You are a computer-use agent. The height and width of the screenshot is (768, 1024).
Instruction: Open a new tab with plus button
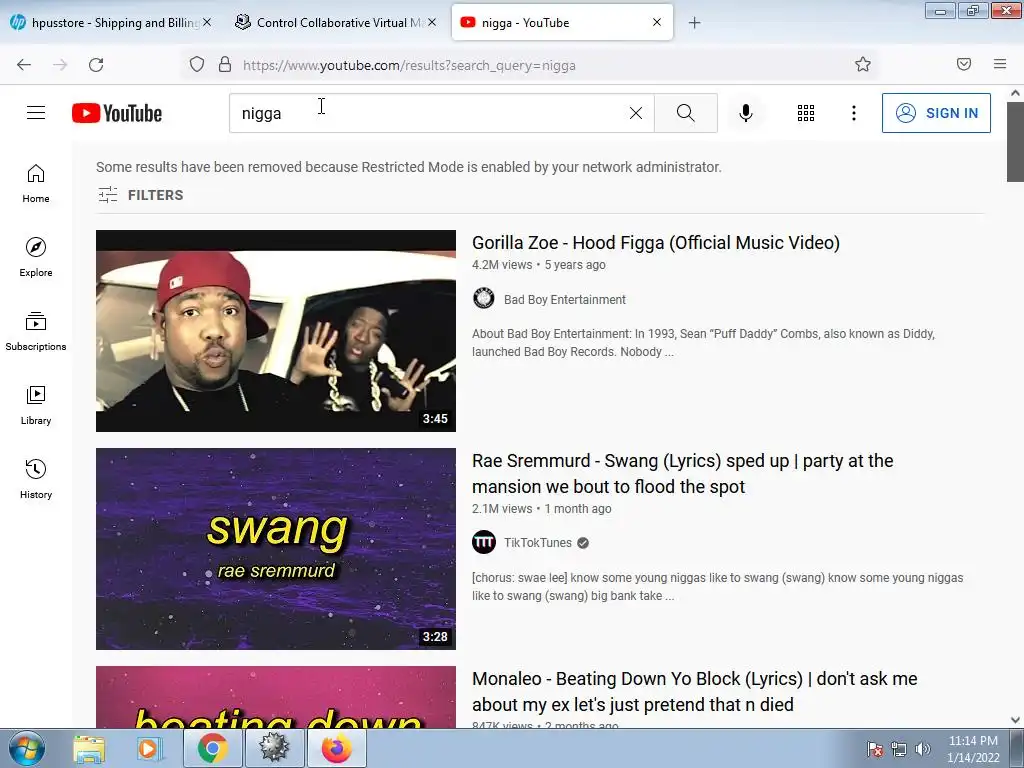[x=694, y=23]
